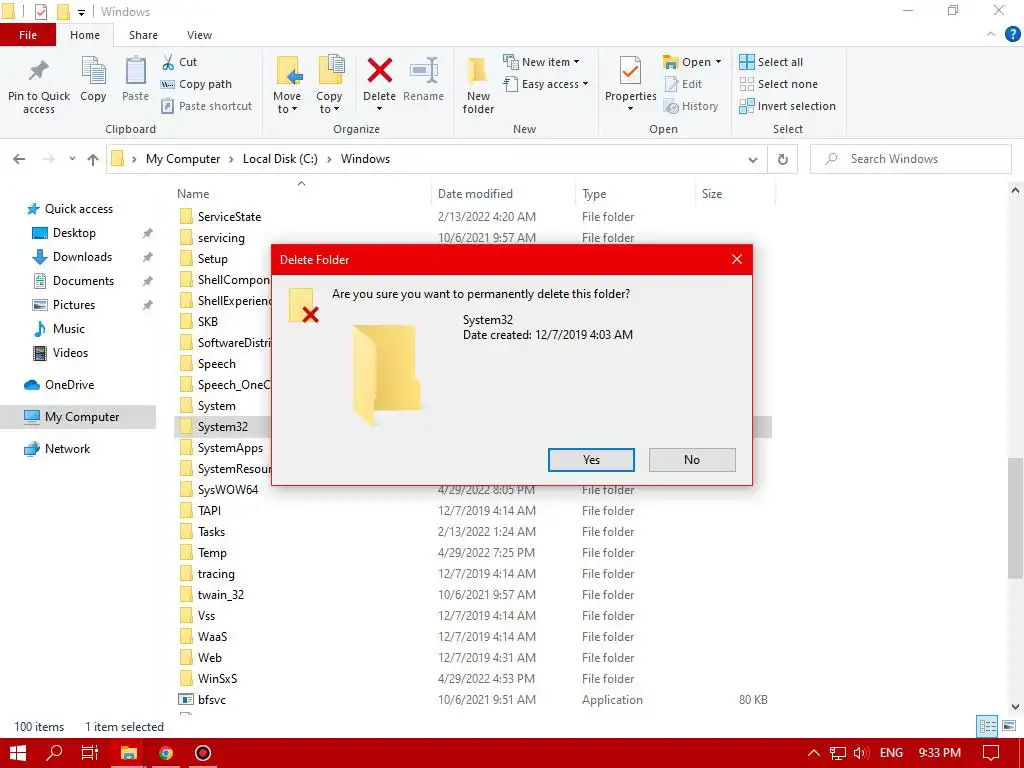Viewport: 1024px width, 768px height.
Task: Click the Edit ribbon button
Action: click(683, 84)
